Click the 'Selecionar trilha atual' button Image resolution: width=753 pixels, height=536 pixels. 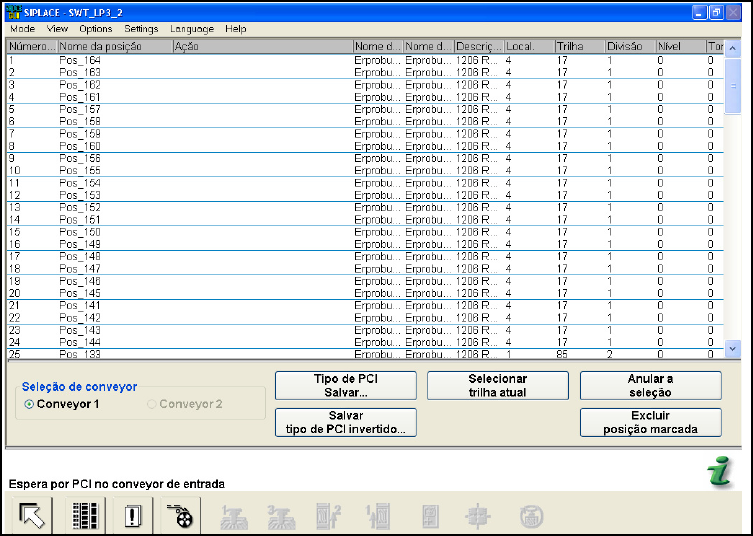tap(497, 386)
